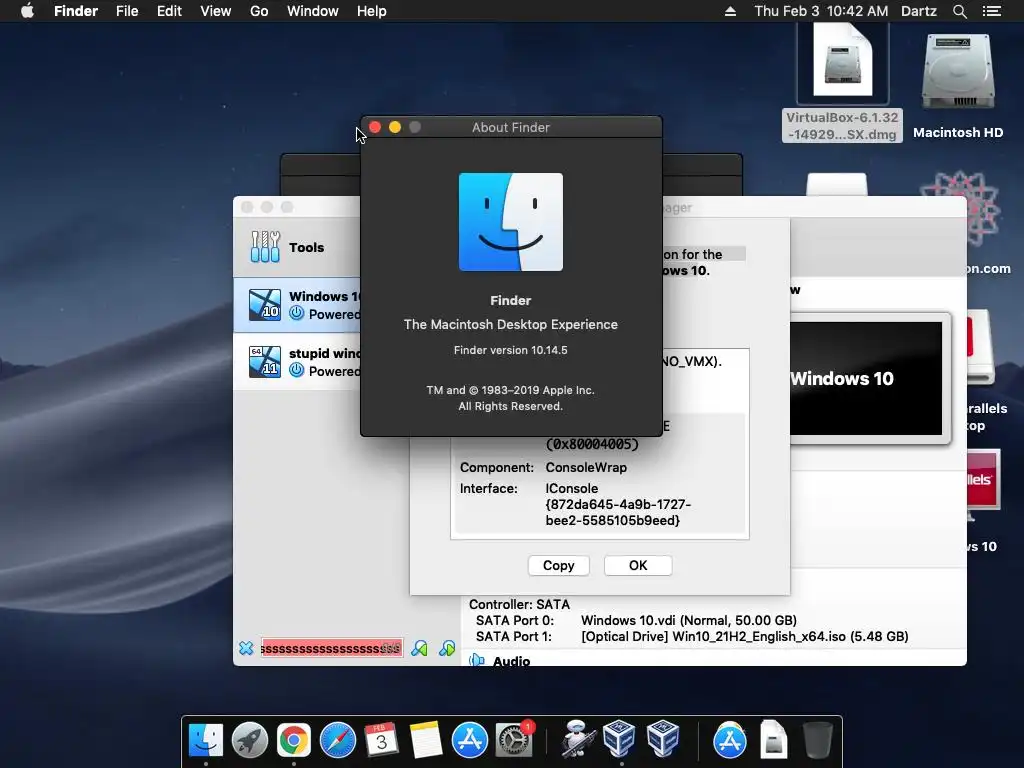Open App Store icon next to Notes
The height and width of the screenshot is (768, 1024).
coord(470,740)
